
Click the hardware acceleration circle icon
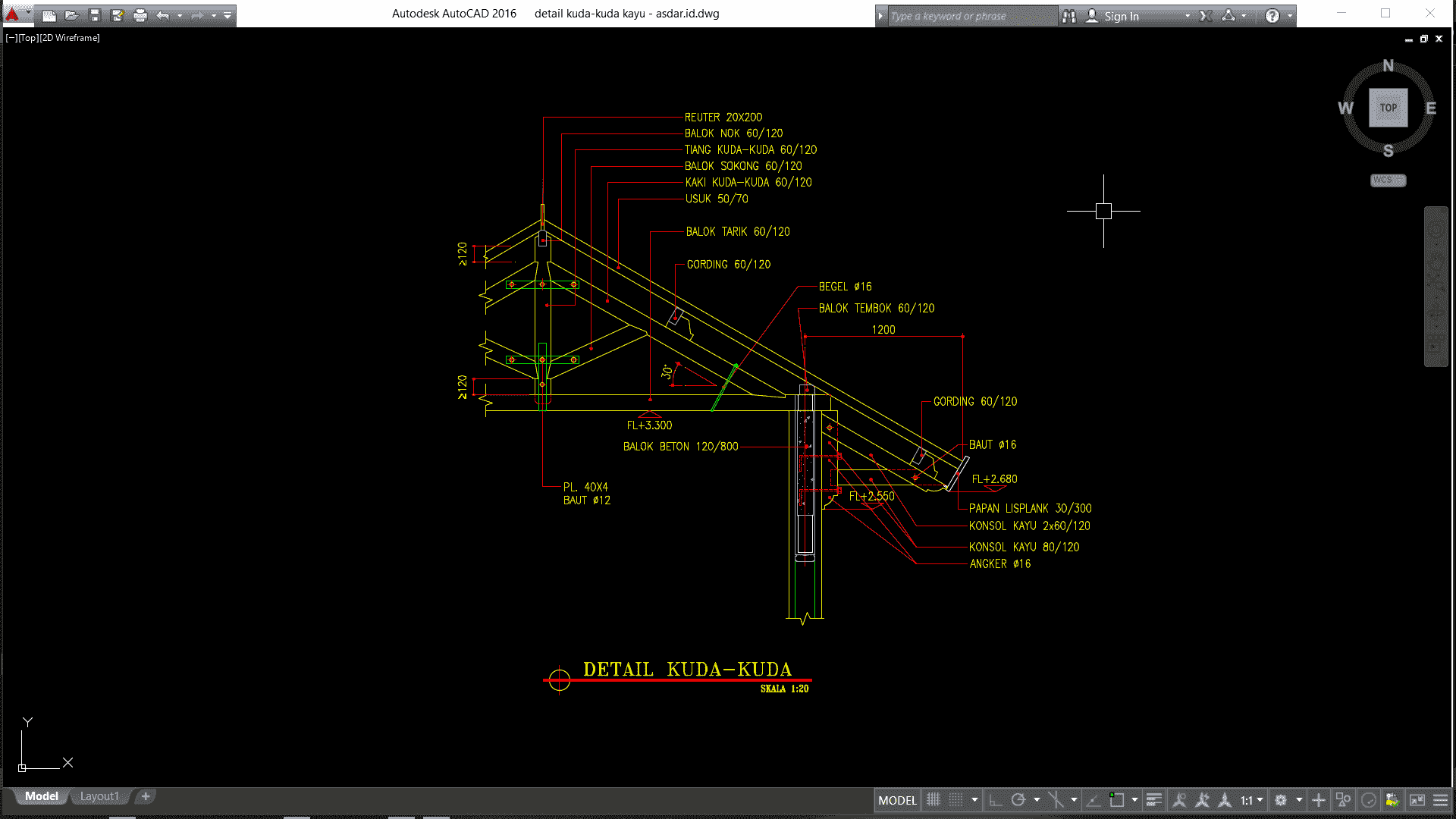[1369, 800]
